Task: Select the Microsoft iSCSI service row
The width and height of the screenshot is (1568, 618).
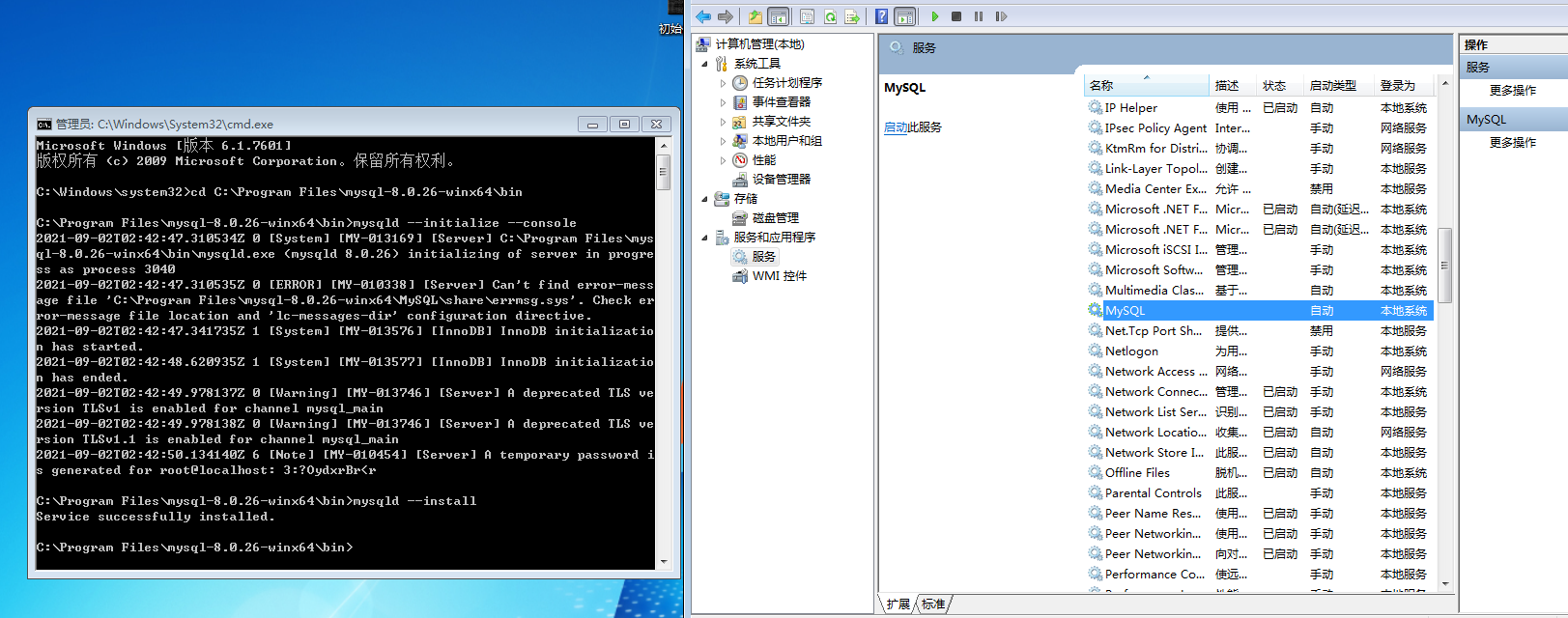Action: click(1260, 250)
